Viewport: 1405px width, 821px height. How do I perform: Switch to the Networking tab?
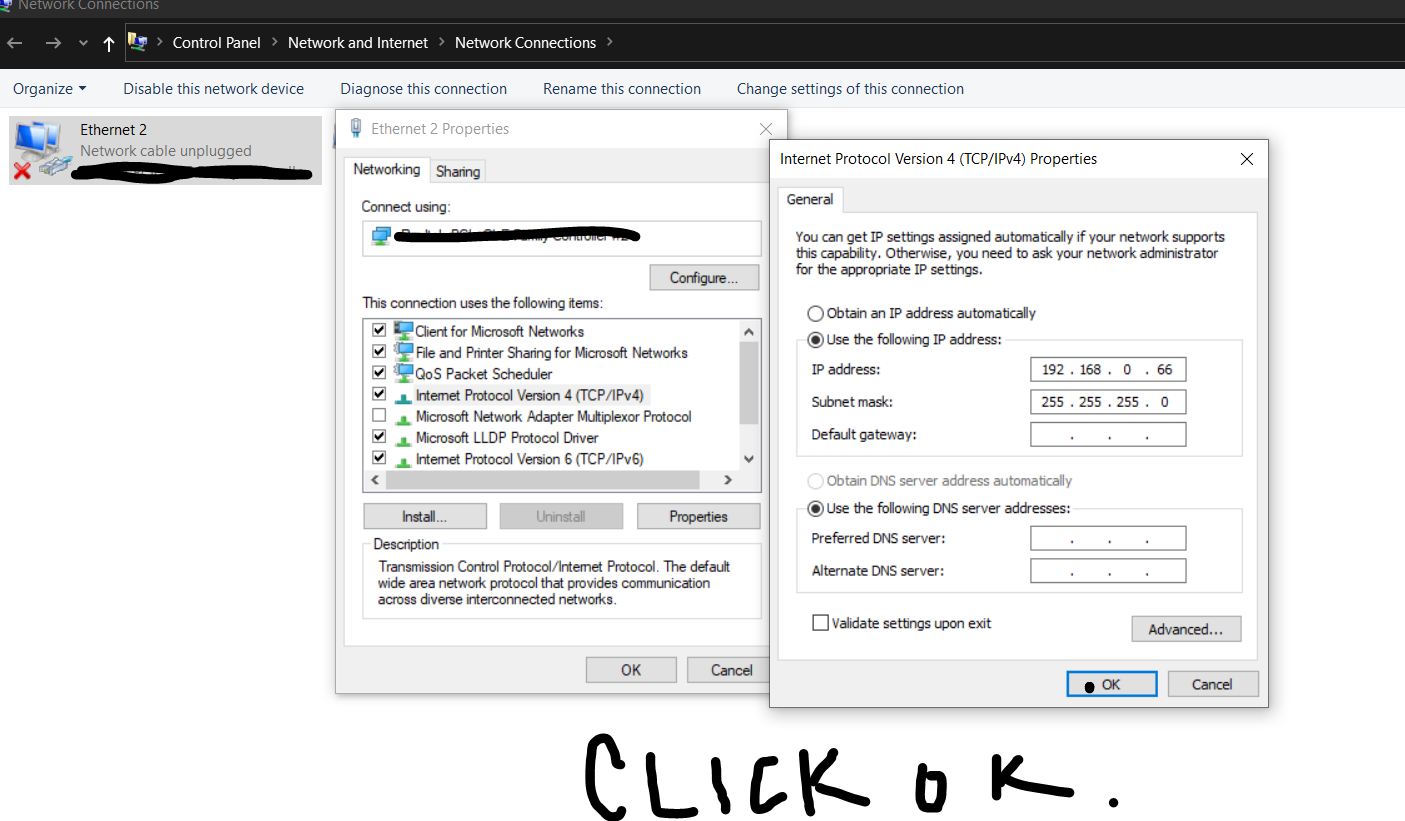[x=387, y=170]
